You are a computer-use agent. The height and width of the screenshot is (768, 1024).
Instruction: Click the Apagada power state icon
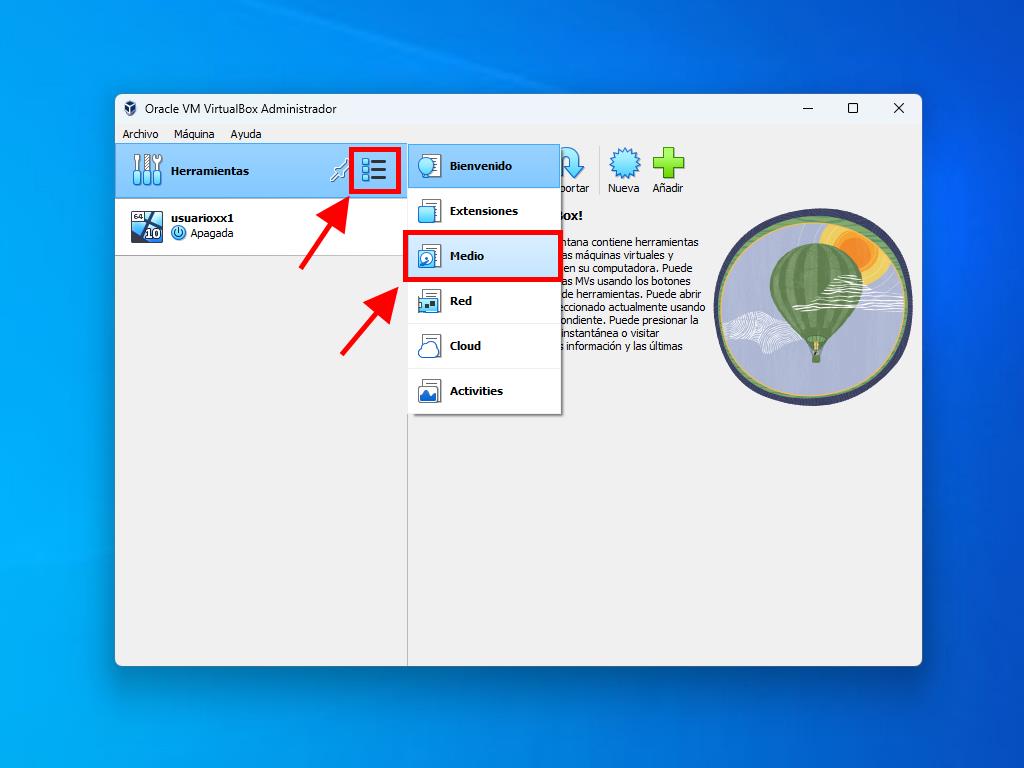(179, 233)
